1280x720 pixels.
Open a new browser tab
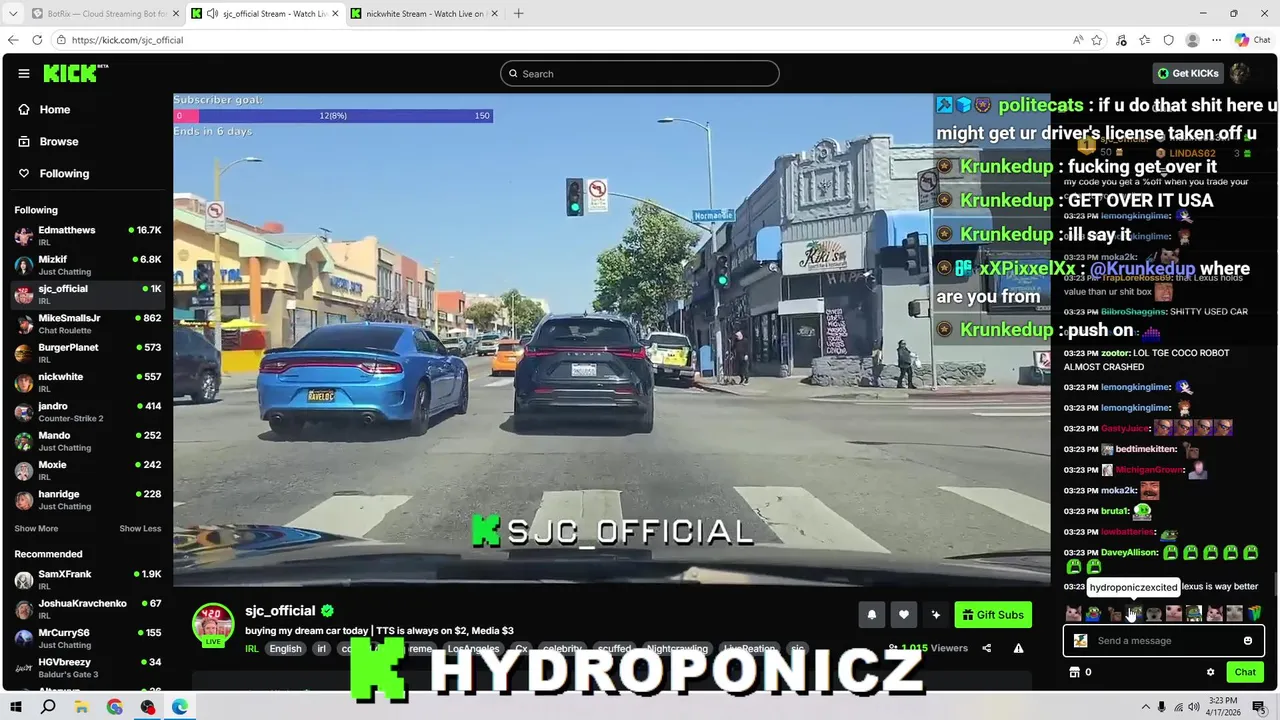pos(518,14)
